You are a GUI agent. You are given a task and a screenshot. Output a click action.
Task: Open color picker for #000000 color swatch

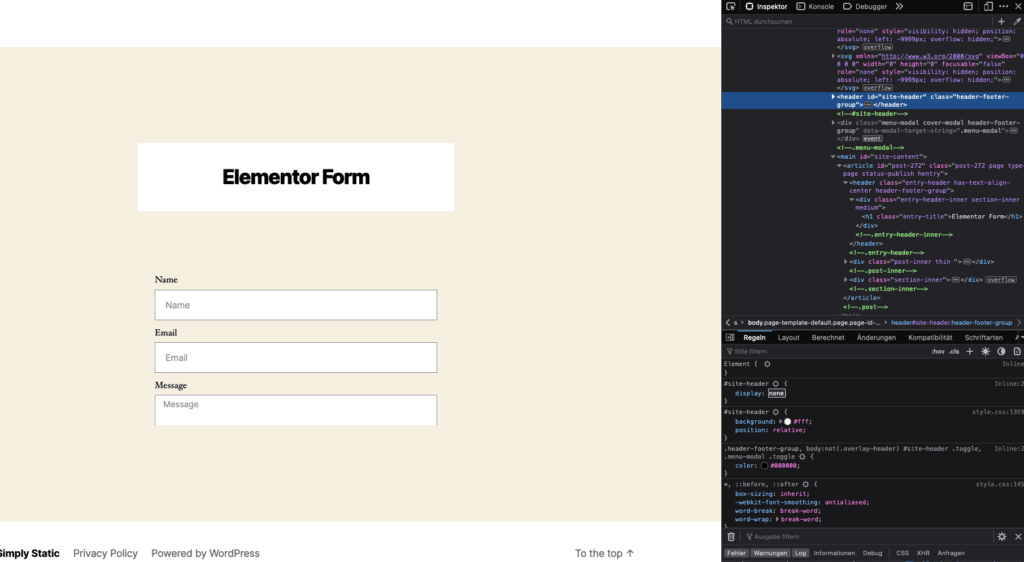[765, 466]
